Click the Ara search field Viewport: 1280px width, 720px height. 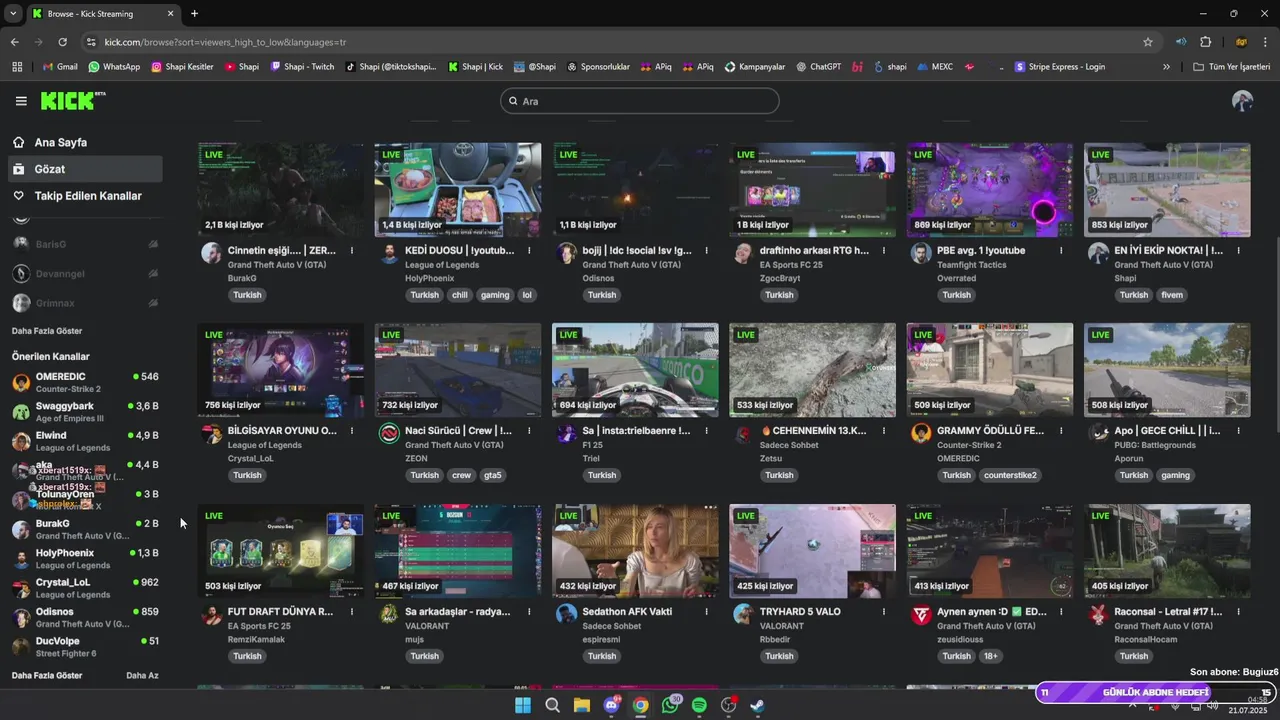[x=640, y=101]
